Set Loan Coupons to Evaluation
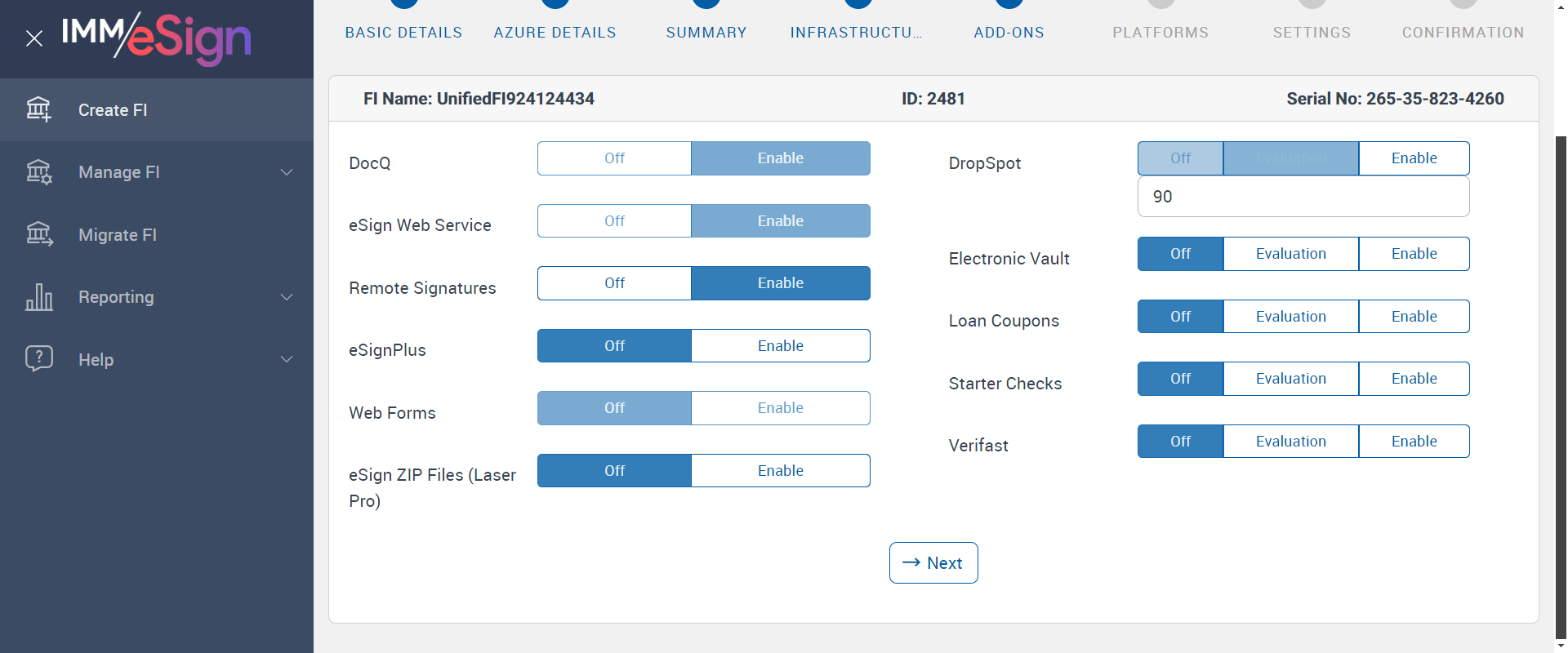Image resolution: width=1568 pixels, height=653 pixels. [x=1291, y=317]
